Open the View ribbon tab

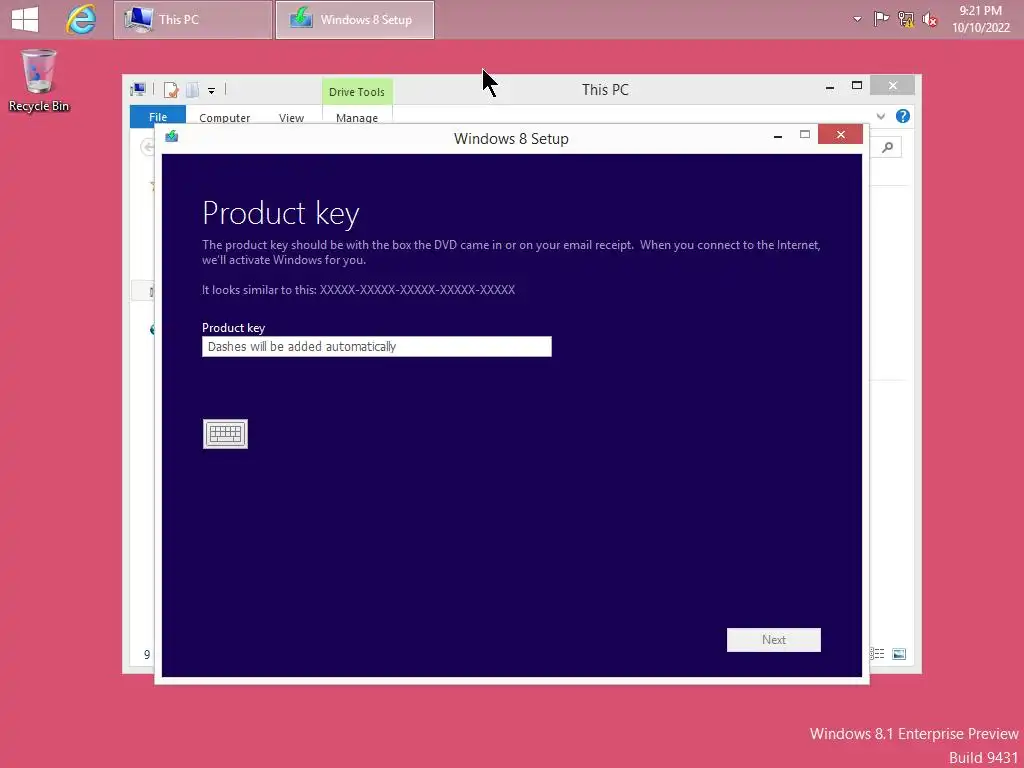point(291,118)
